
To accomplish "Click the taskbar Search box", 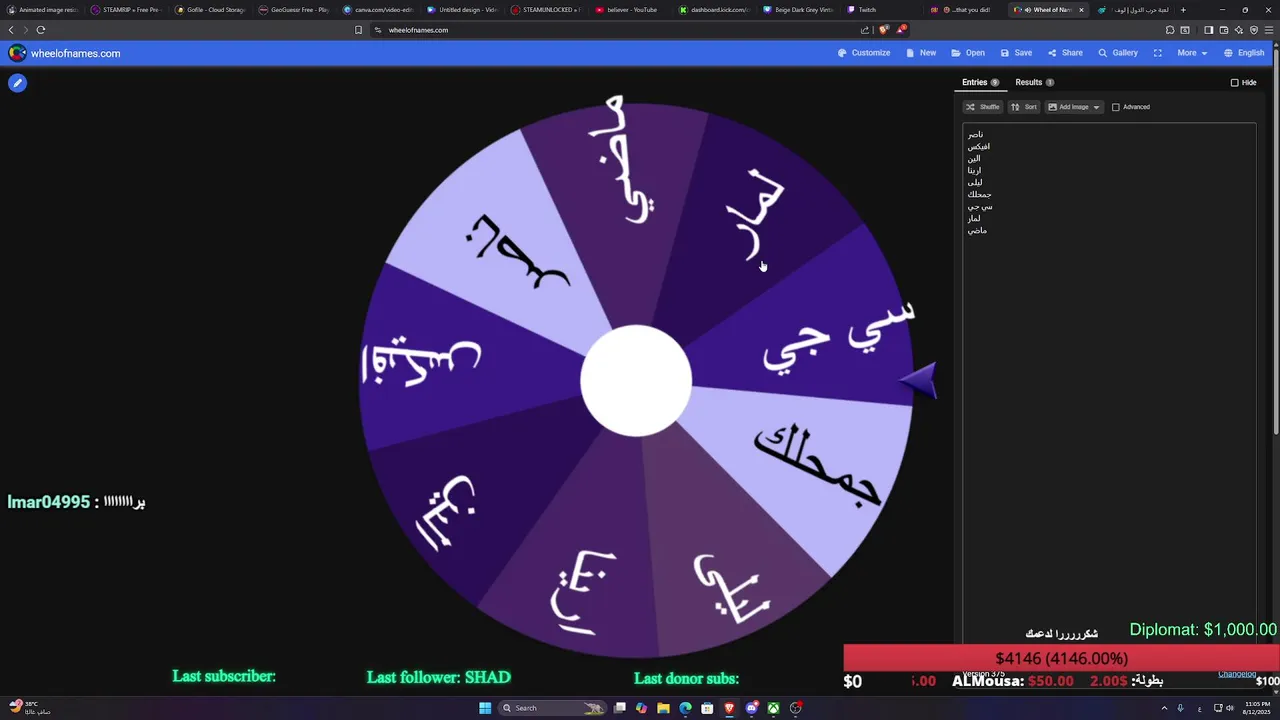I will (x=553, y=708).
